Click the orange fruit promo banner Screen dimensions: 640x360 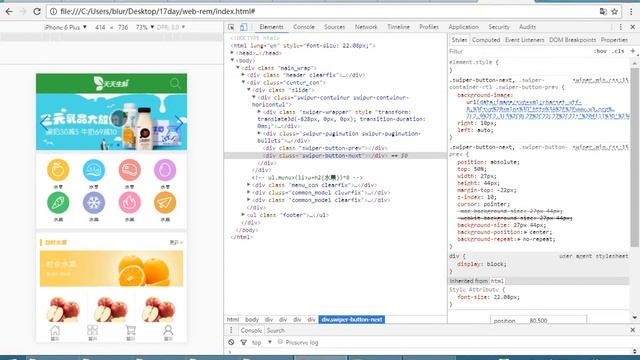tap(111, 269)
